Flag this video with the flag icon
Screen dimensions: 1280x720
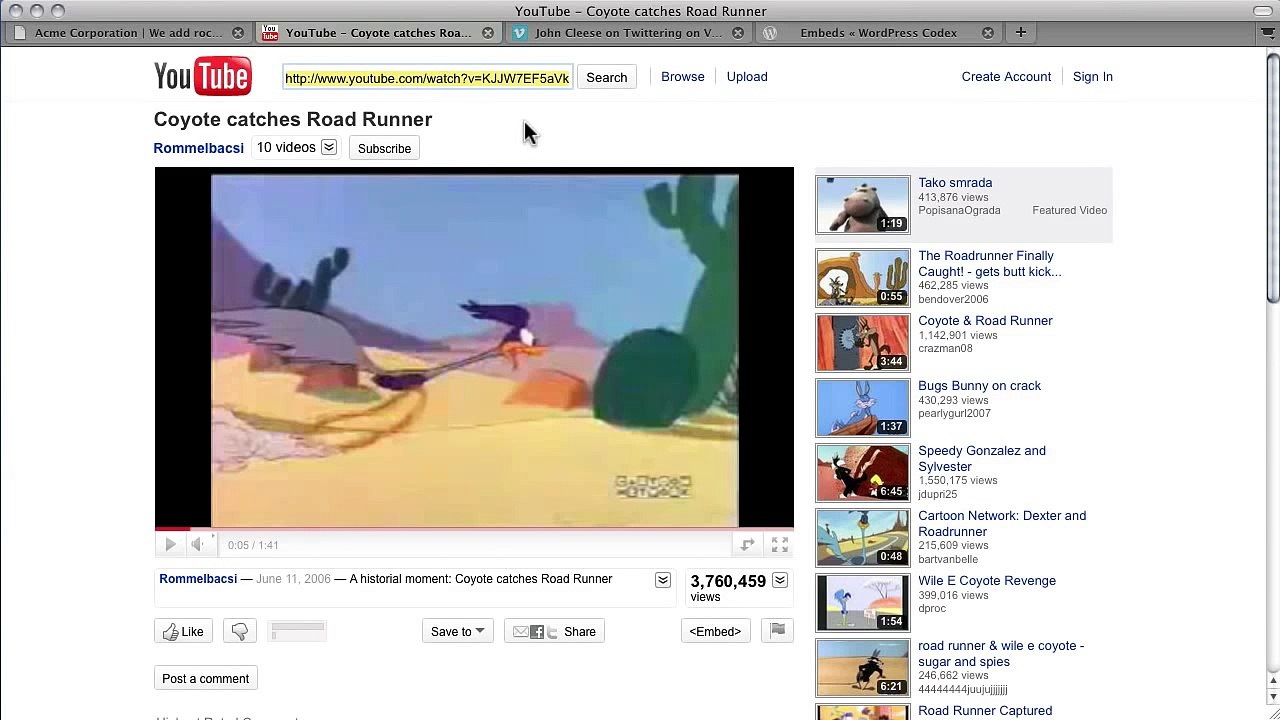pyautogui.click(x=777, y=630)
